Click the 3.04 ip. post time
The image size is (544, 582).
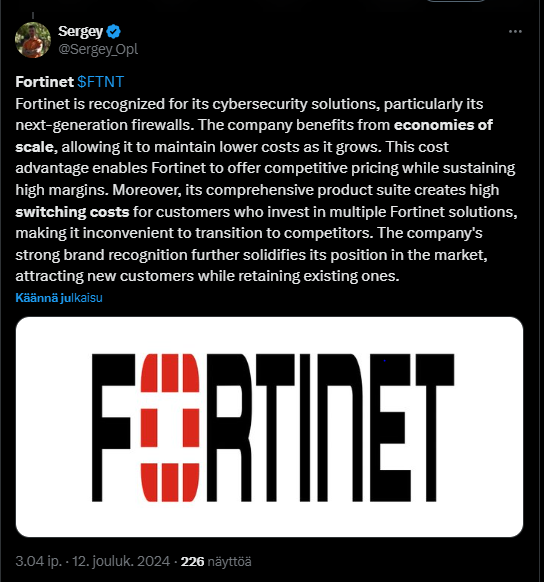pyautogui.click(x=39, y=561)
